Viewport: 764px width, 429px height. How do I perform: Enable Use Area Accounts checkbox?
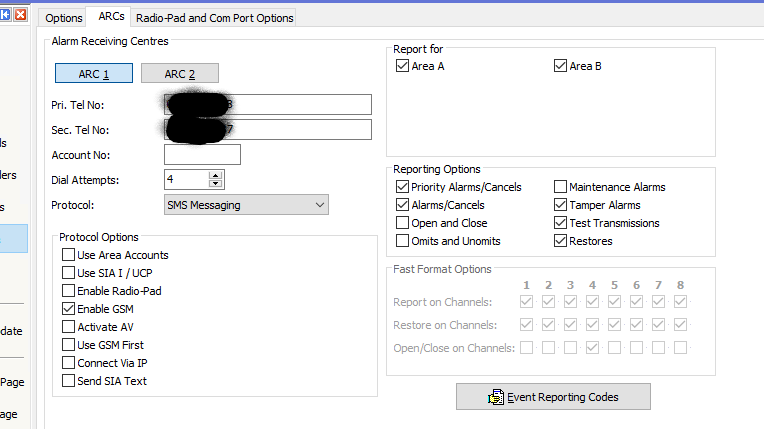point(69,255)
